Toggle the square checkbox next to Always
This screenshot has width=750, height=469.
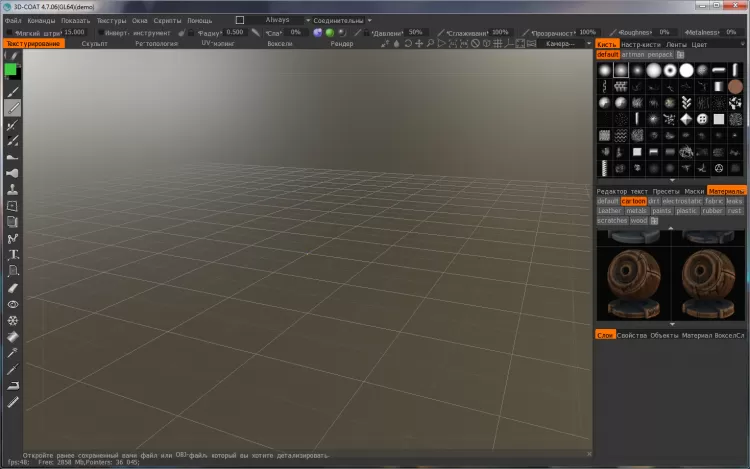click(240, 20)
